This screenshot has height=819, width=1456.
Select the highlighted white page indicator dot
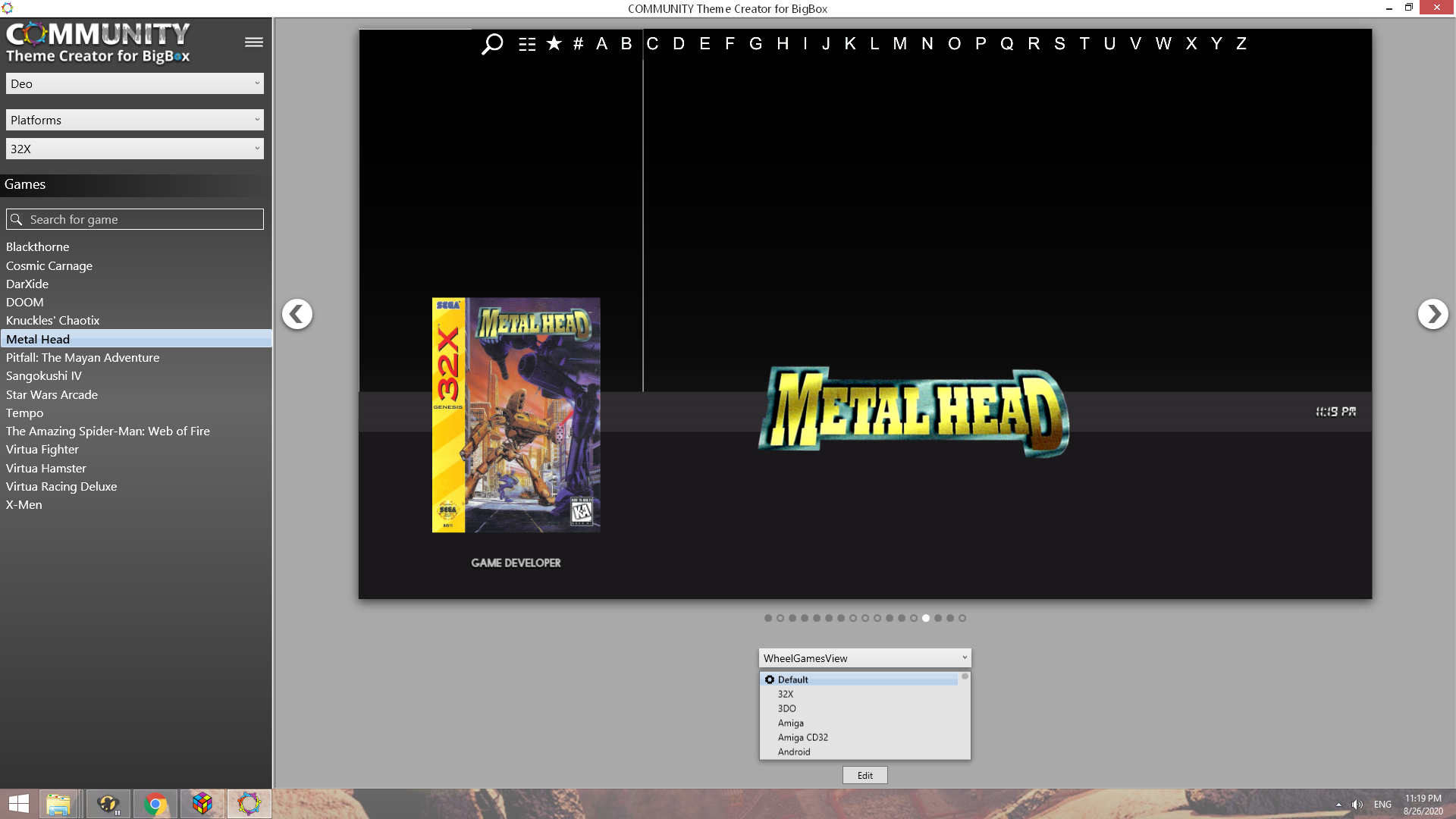(x=926, y=618)
